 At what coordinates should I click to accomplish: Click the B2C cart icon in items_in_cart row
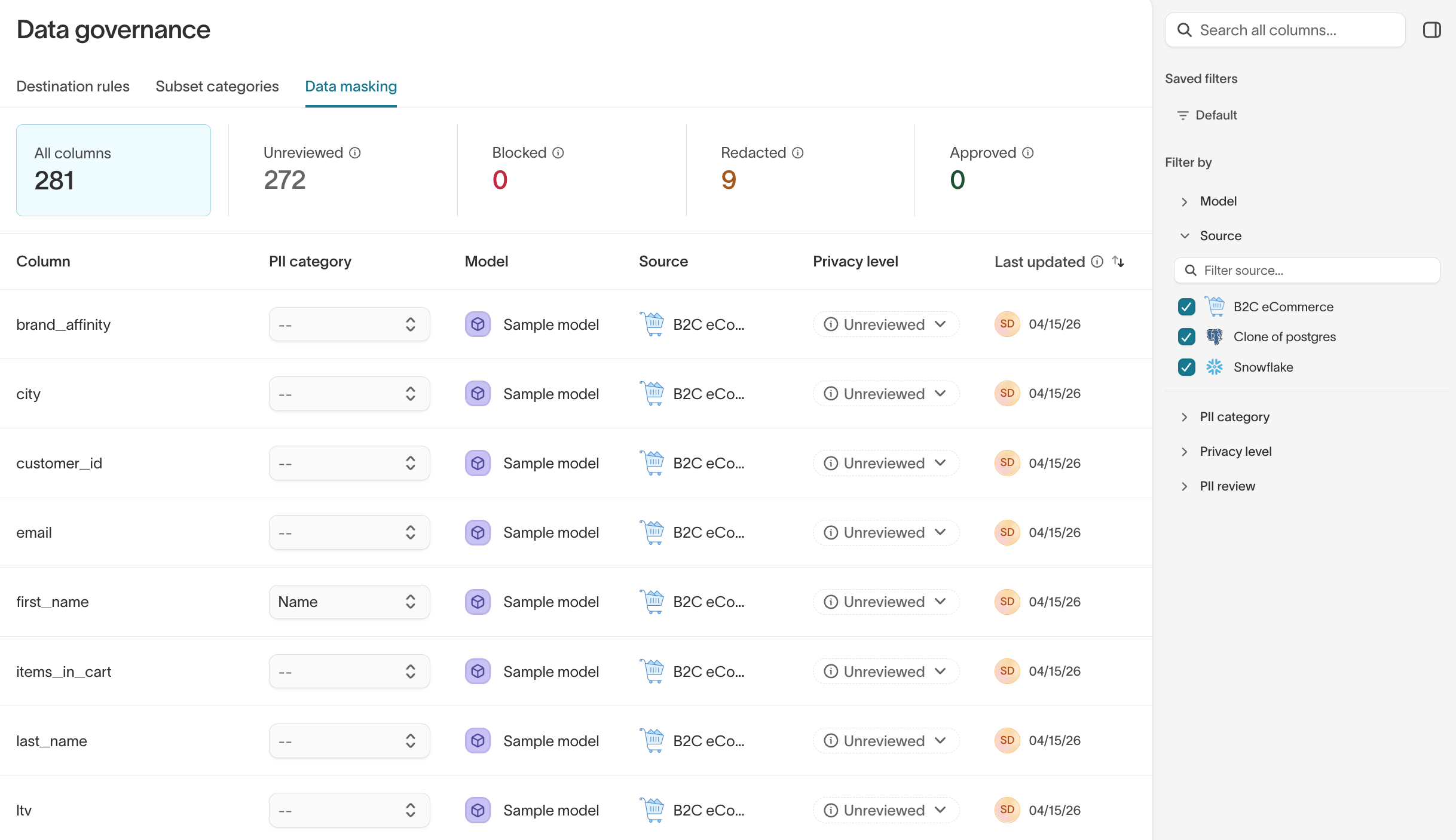coord(652,671)
